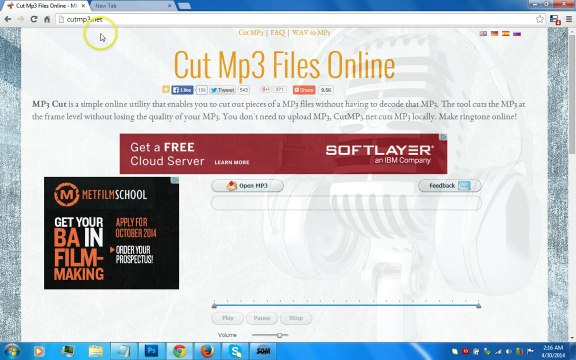
Task: Click the Volume slider knob
Action: point(280,335)
